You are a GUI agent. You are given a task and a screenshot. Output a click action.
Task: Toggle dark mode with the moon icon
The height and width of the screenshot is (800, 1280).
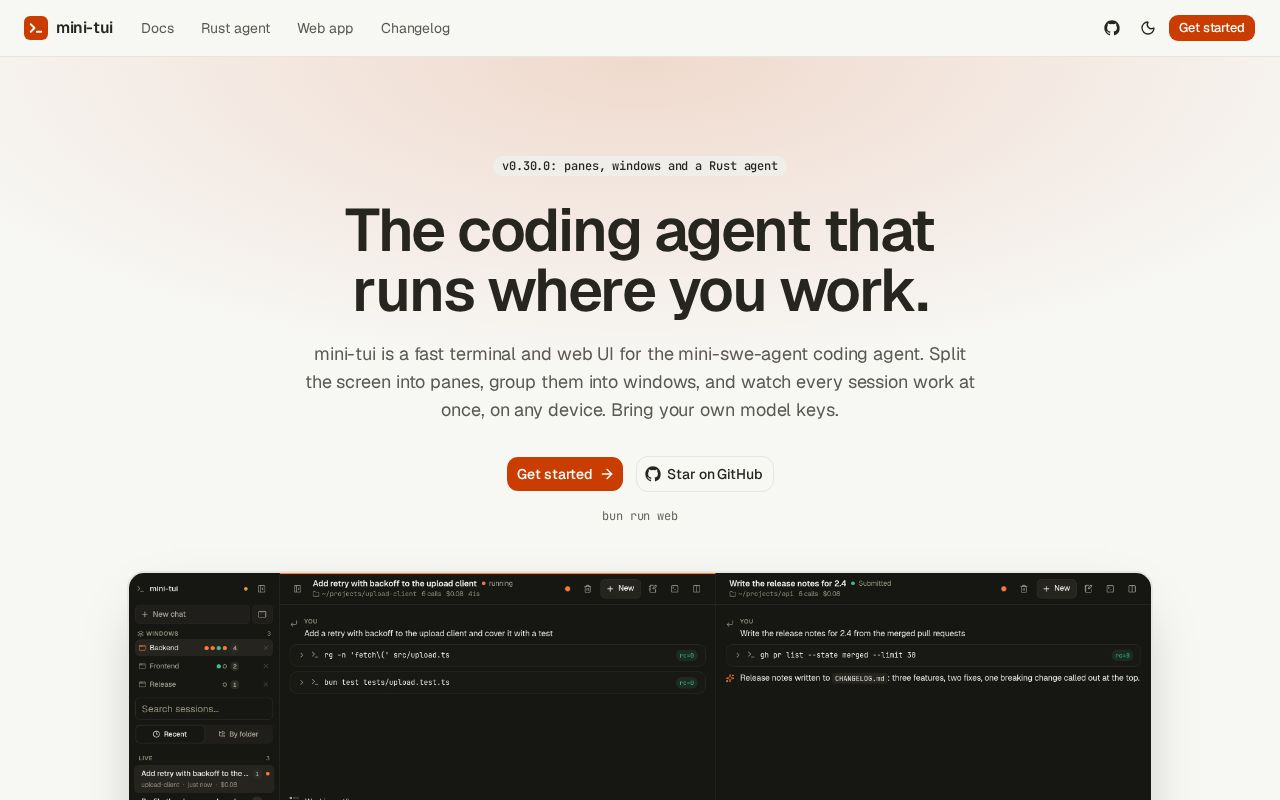pyautogui.click(x=1148, y=28)
